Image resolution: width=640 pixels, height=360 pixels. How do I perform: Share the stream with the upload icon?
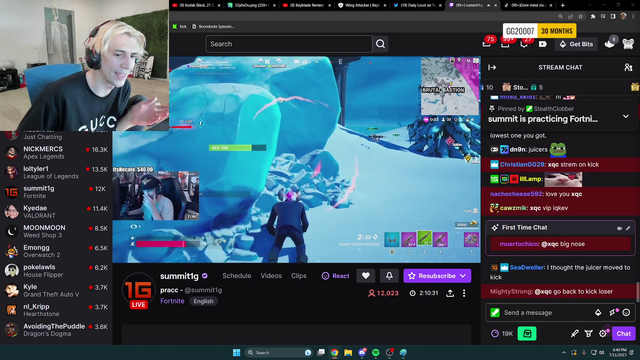point(450,293)
